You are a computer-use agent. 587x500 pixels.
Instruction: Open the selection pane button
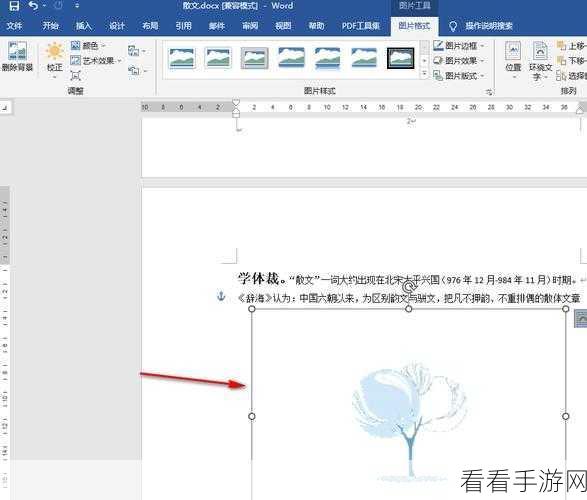point(571,76)
